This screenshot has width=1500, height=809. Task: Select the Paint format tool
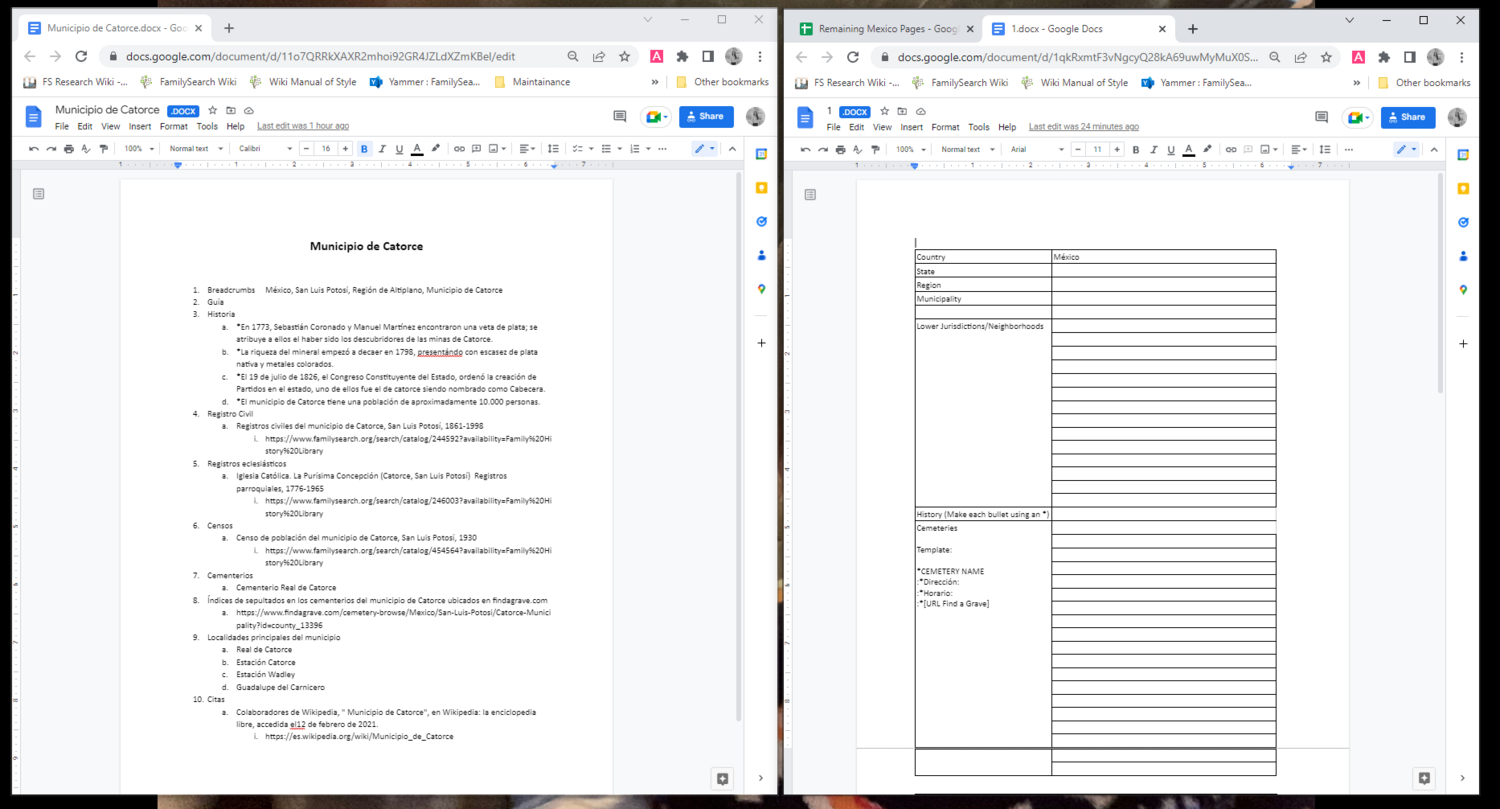coord(103,148)
